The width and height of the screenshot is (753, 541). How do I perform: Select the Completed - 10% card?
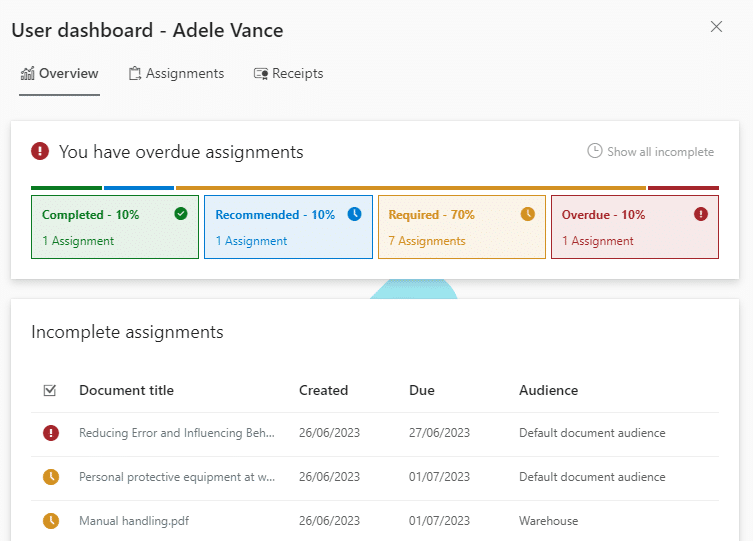[115, 227]
